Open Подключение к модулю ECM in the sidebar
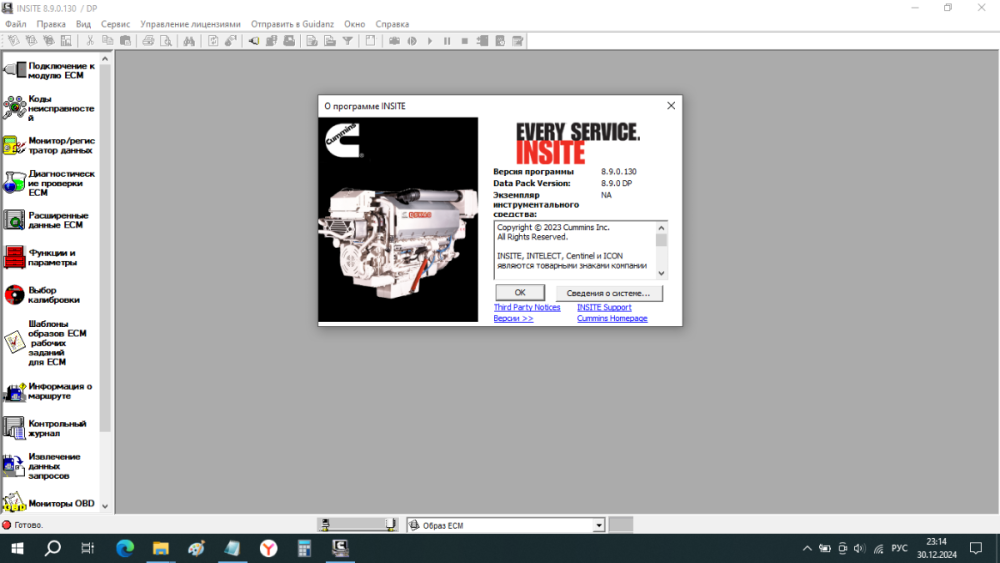This screenshot has height=563, width=1000. point(50,70)
